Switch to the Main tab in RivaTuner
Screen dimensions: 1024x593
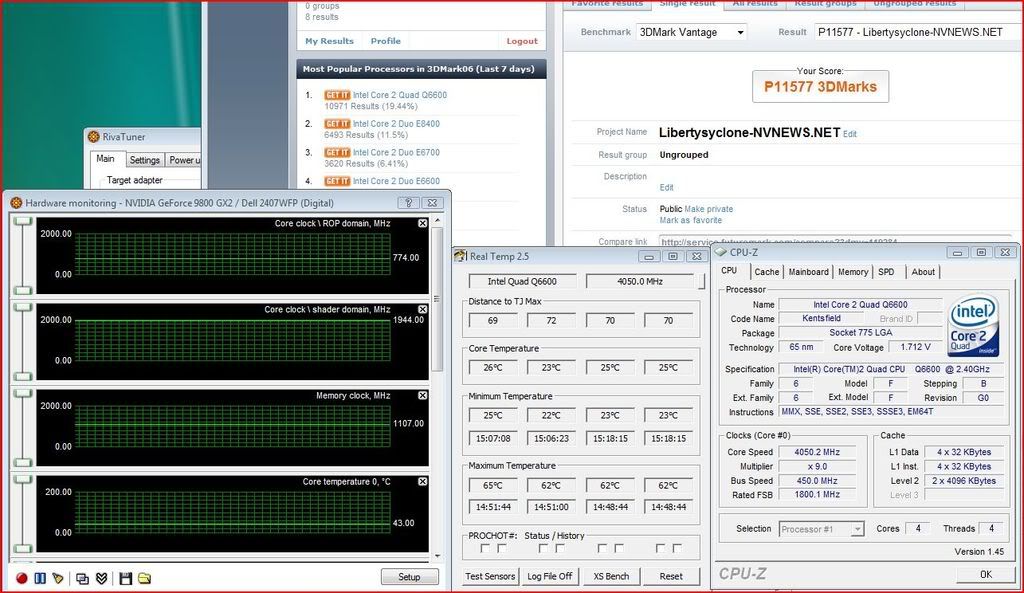point(105,159)
